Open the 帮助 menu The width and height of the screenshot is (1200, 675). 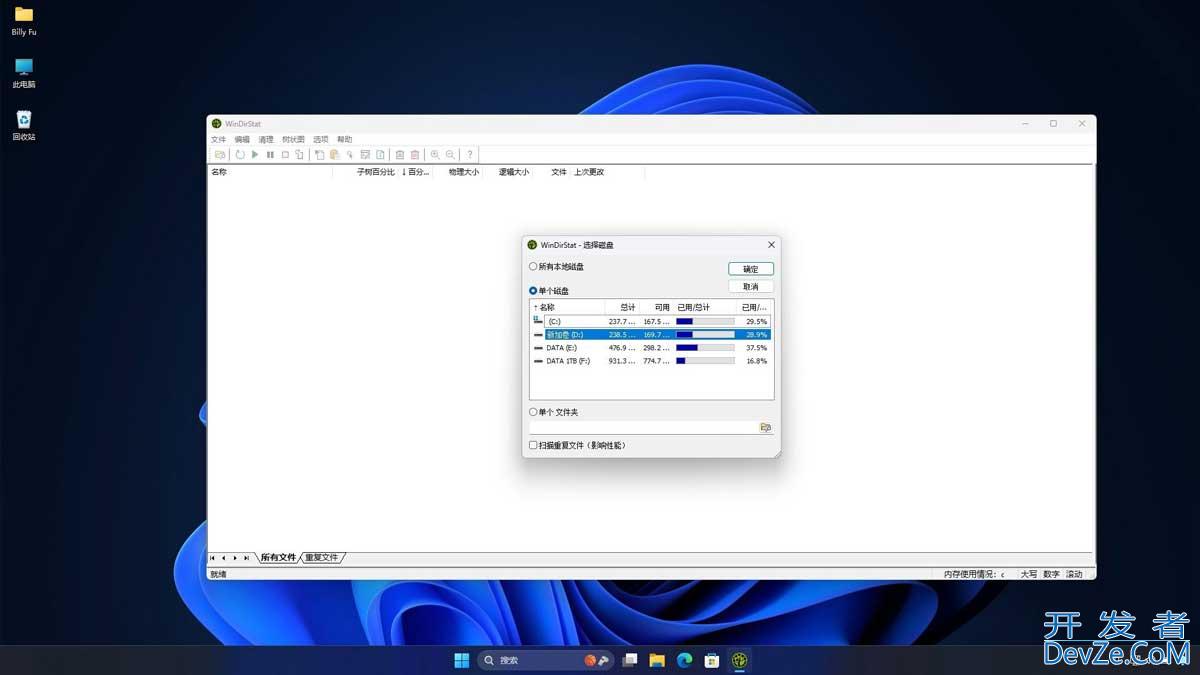[x=345, y=140]
